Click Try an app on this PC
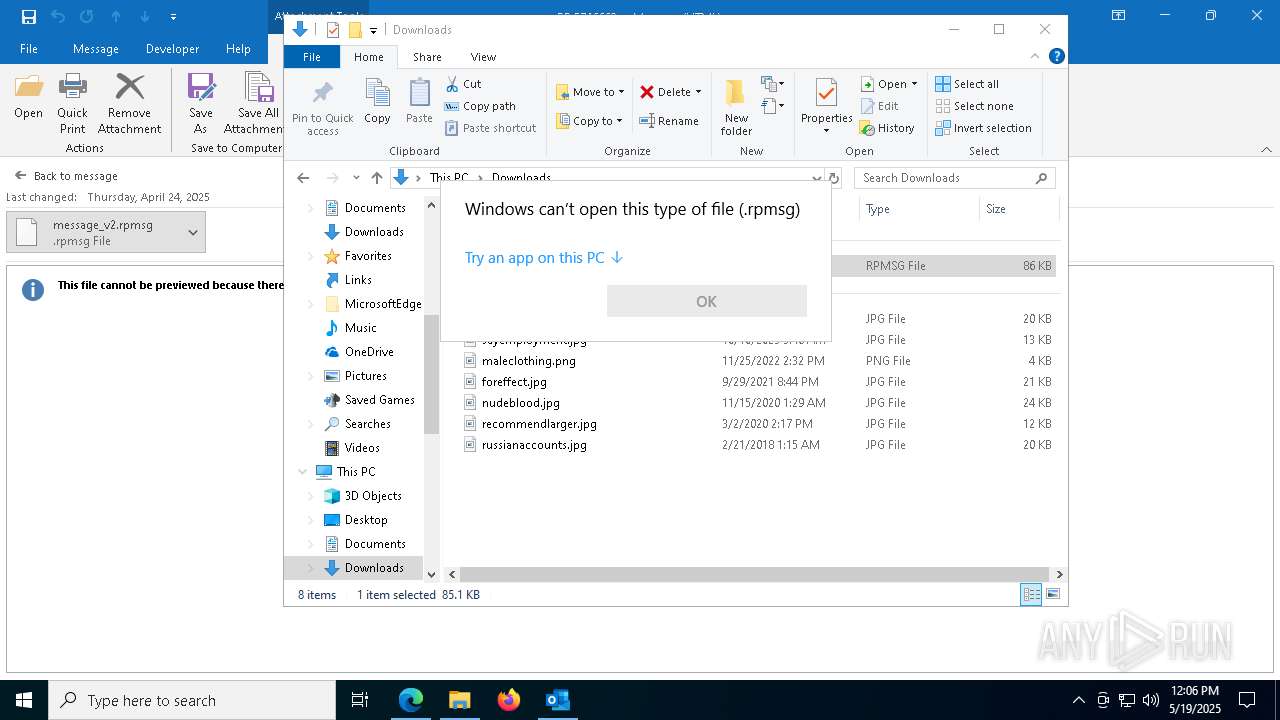The image size is (1280, 720). (544, 257)
